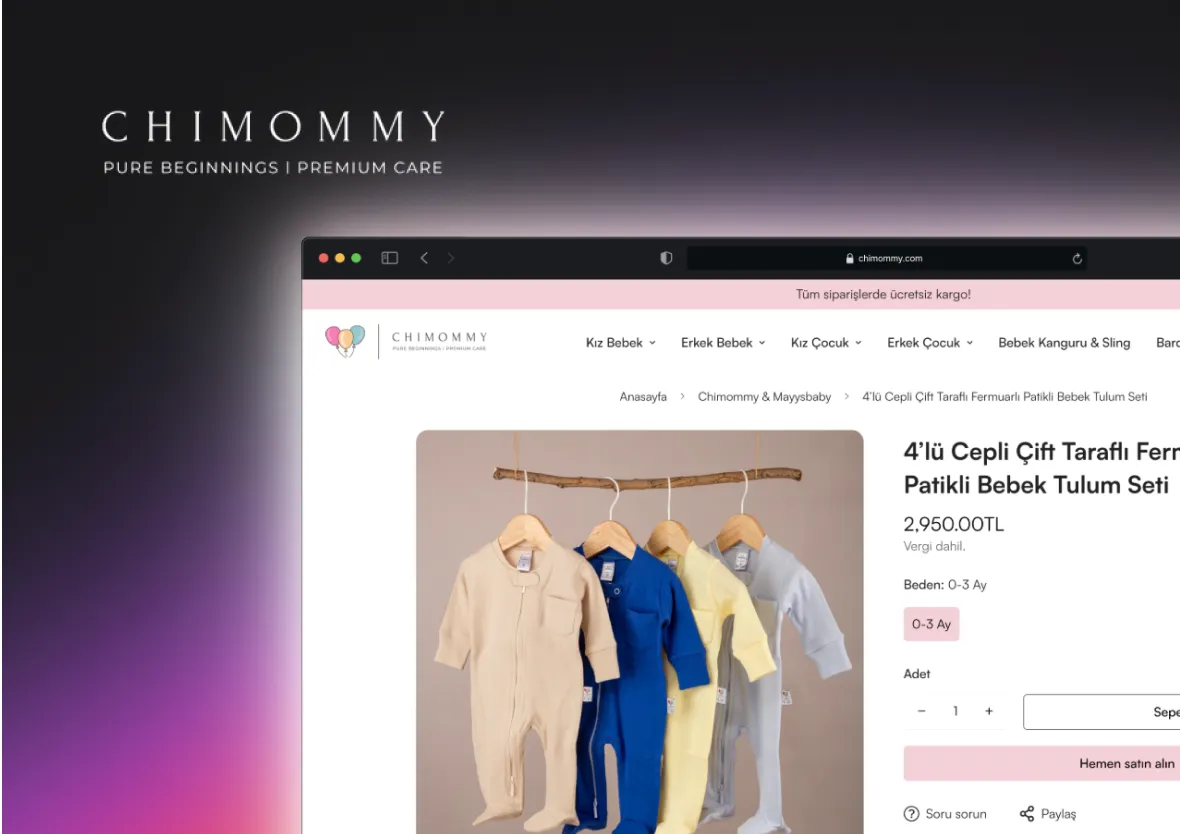Viewport: 1180px width, 834px height.
Task: Toggle the browser sidebar icon
Action: point(389,258)
